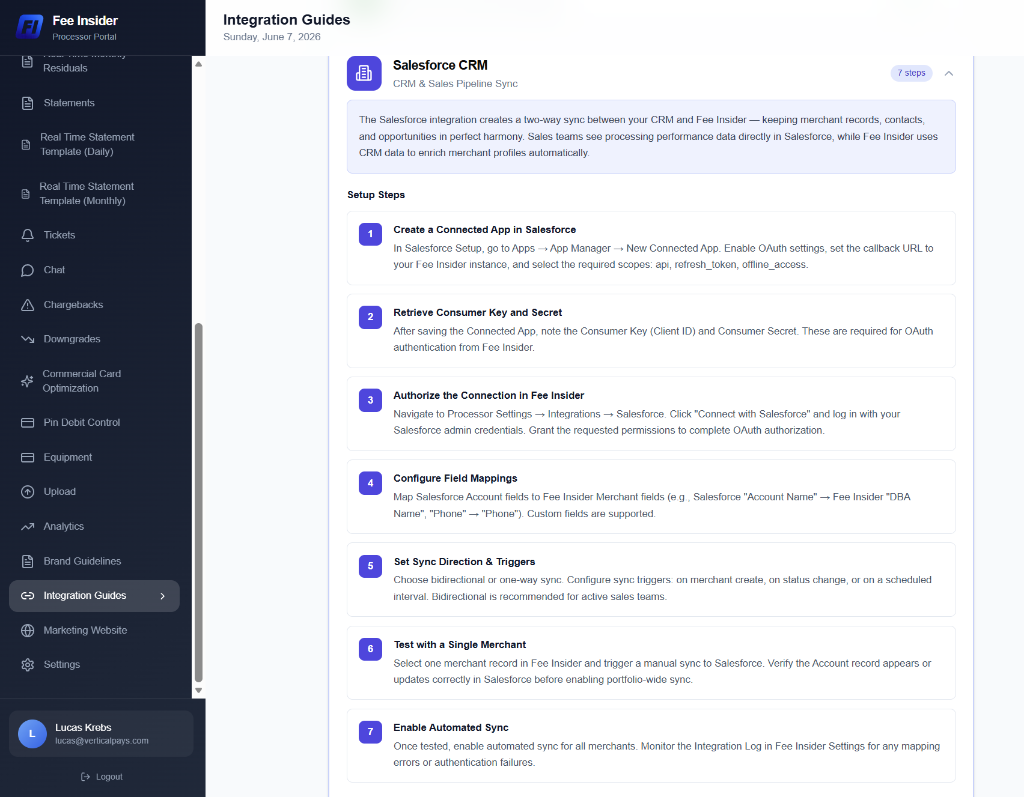Click the Real Time Statement Template (Monthly) icon
This screenshot has height=797, width=1024.
(25, 194)
